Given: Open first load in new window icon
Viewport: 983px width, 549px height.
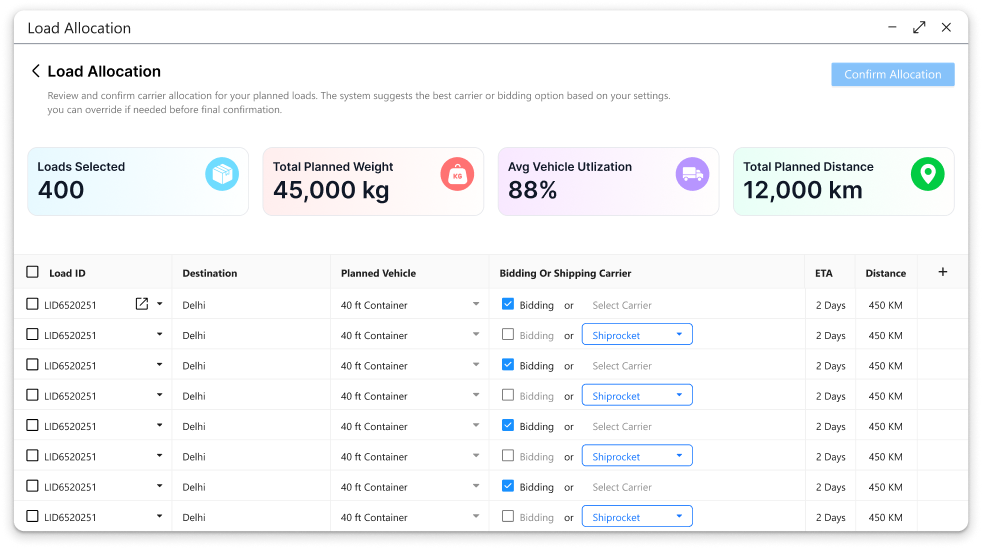Looking at the screenshot, I should 142,305.
